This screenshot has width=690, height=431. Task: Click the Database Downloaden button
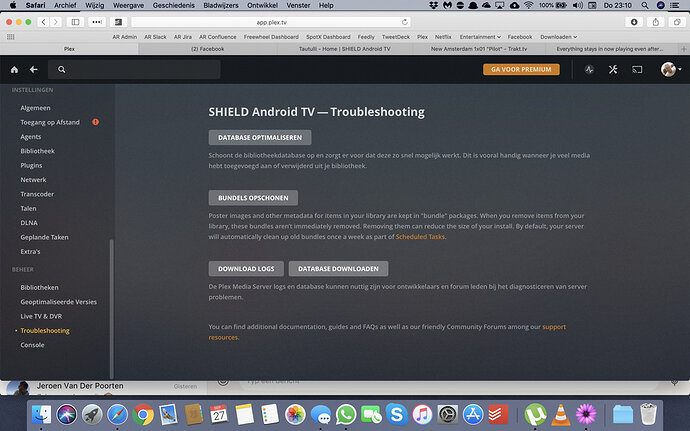(x=338, y=269)
